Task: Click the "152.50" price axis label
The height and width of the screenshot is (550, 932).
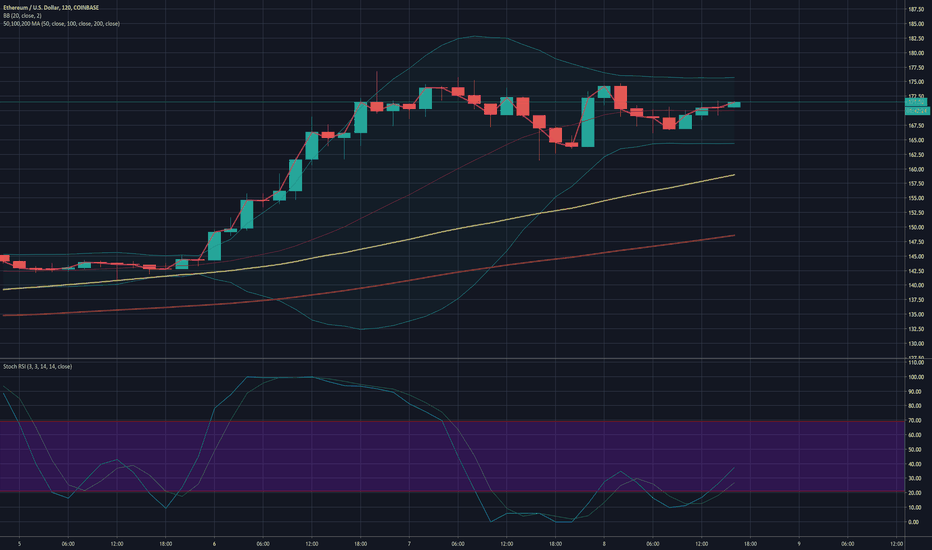Action: 916,213
